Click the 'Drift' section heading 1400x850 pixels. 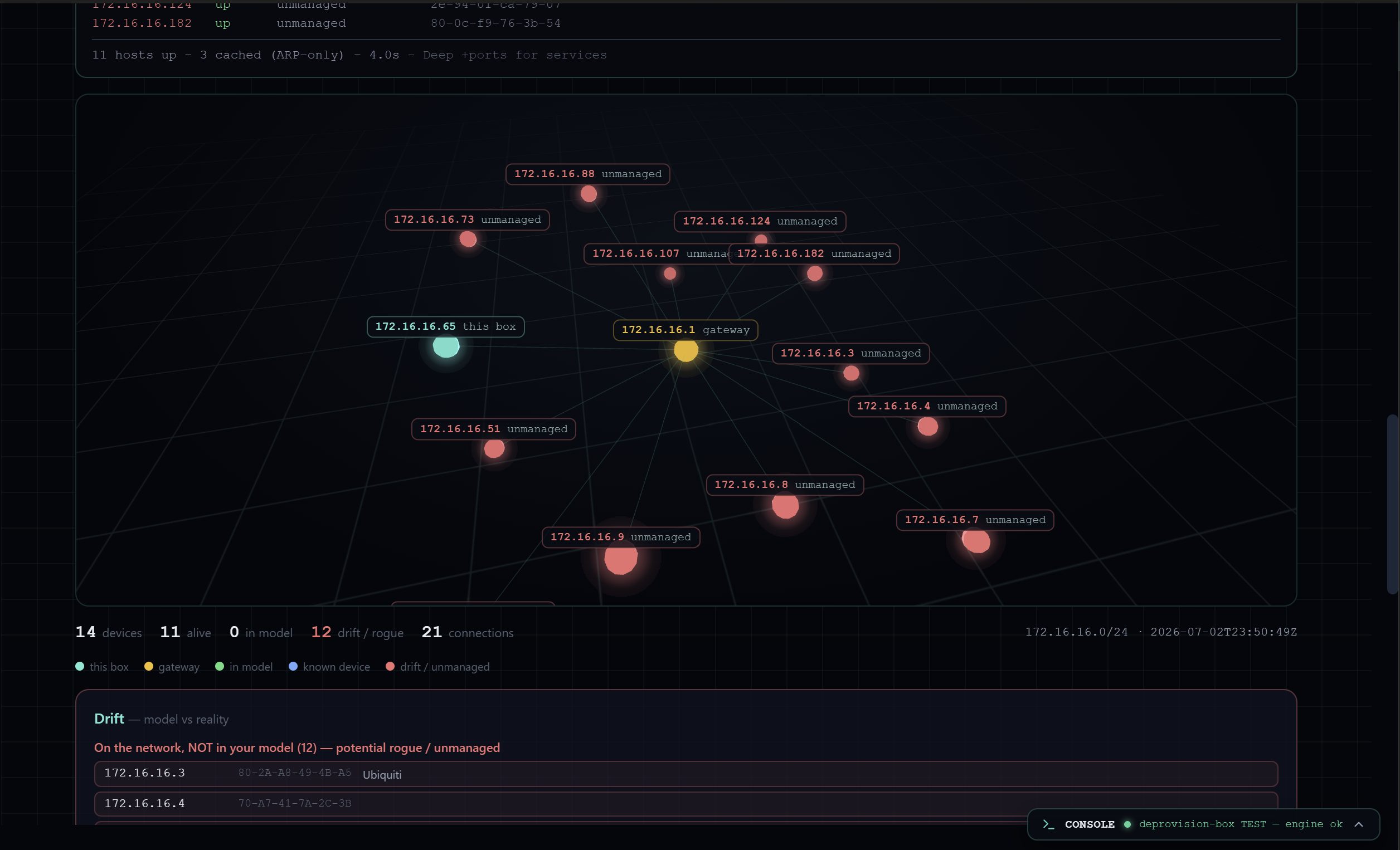(x=109, y=719)
